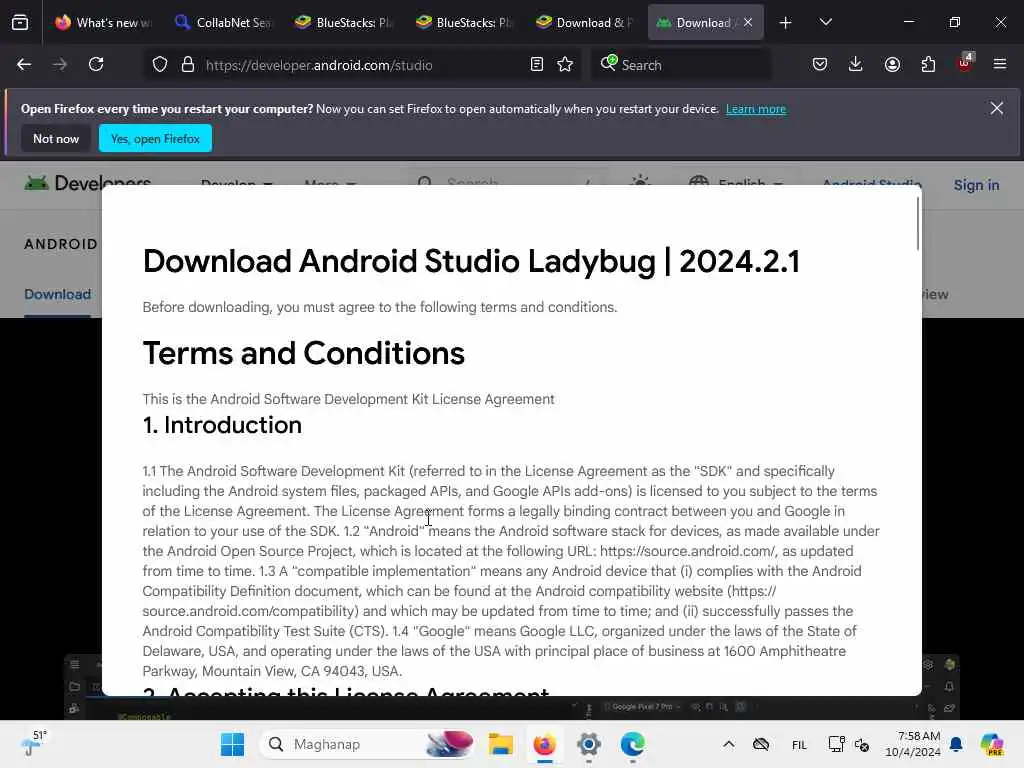Open a new browser tab
Image resolution: width=1024 pixels, height=768 pixels.
[786, 23]
